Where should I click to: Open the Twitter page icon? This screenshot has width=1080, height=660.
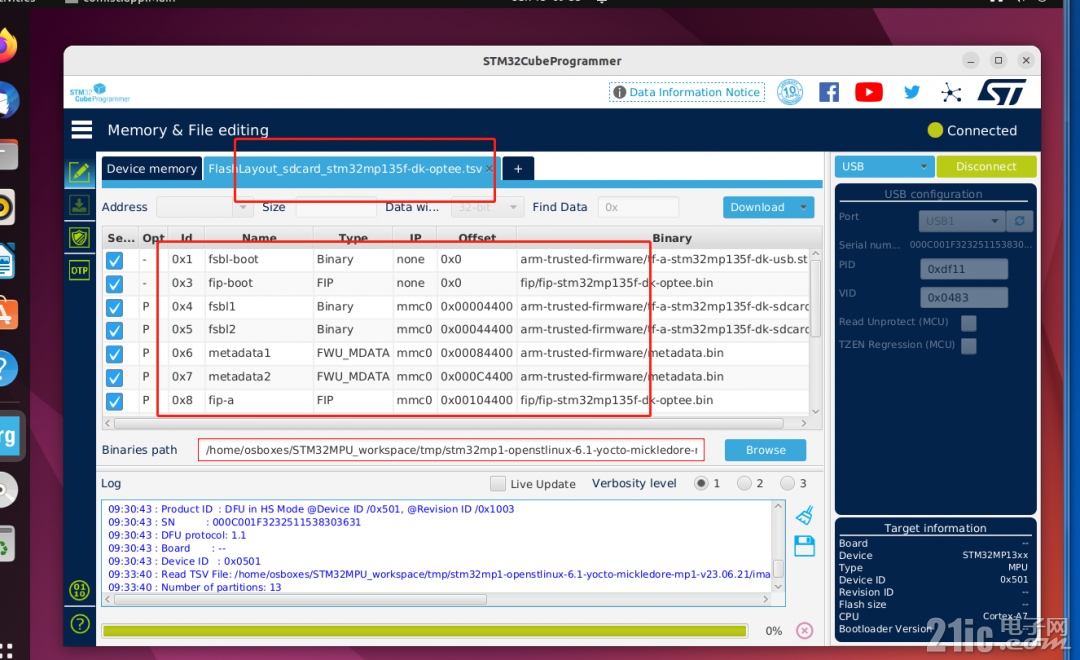tap(911, 92)
